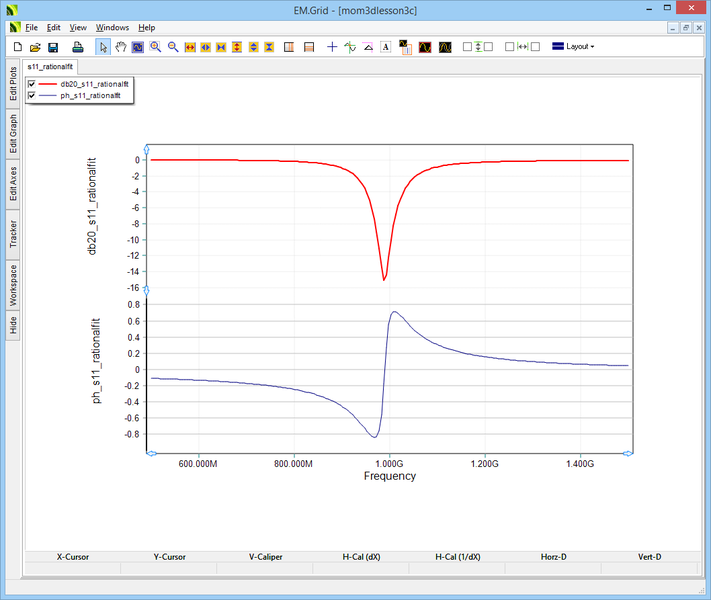Click the zoom out magnifier icon
This screenshot has height=600, width=711.
[x=173, y=47]
